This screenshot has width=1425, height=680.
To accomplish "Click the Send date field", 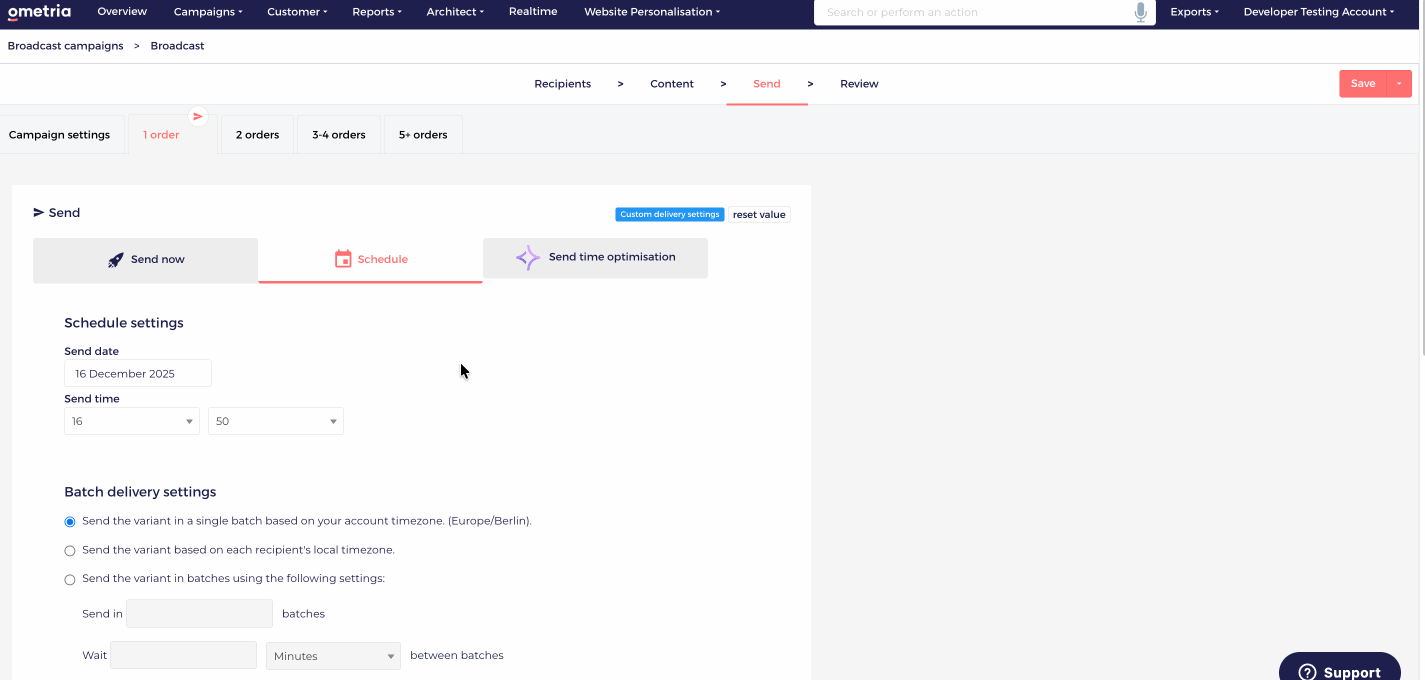I will [138, 373].
